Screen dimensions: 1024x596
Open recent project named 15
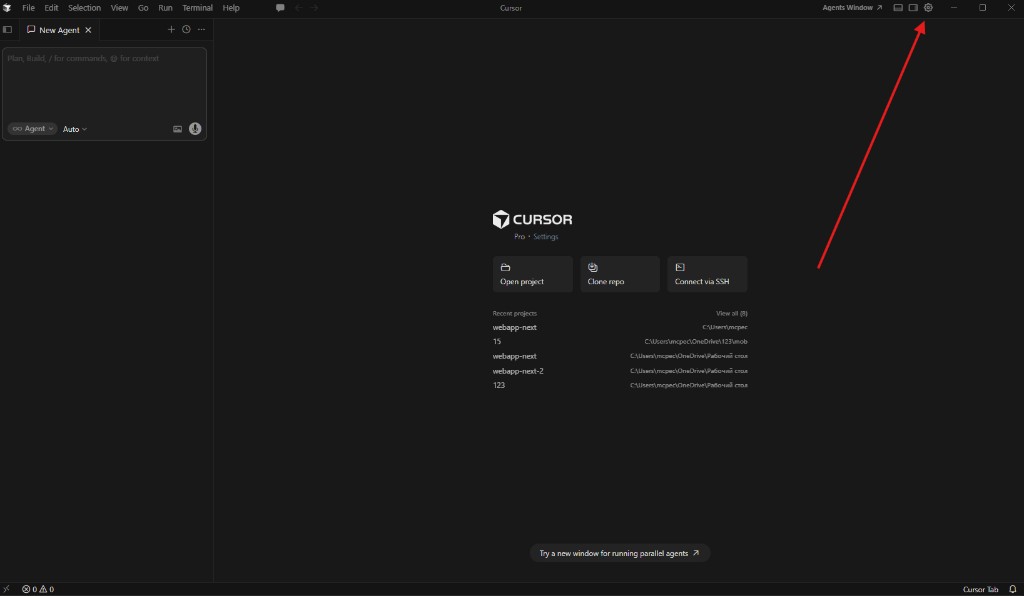[x=620, y=341]
